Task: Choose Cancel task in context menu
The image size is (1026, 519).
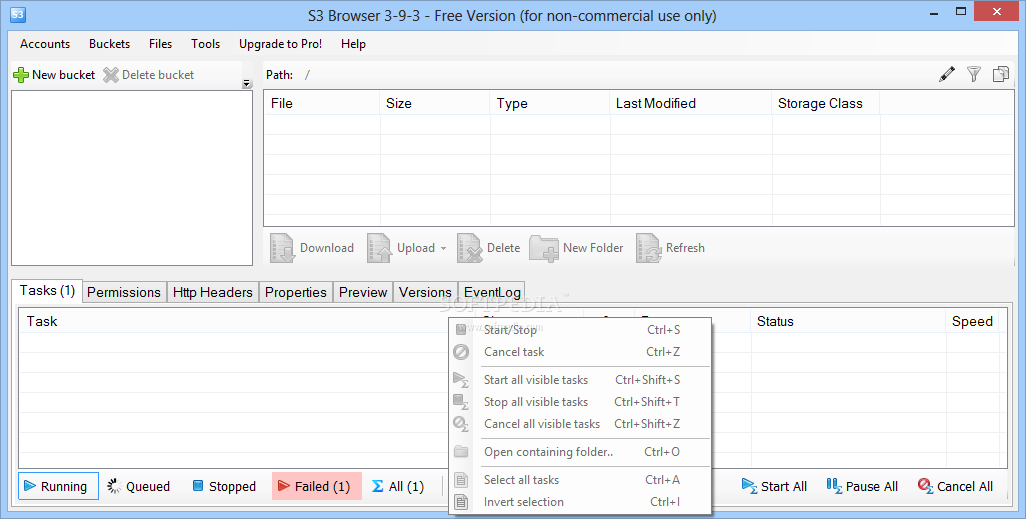Action: [580, 352]
